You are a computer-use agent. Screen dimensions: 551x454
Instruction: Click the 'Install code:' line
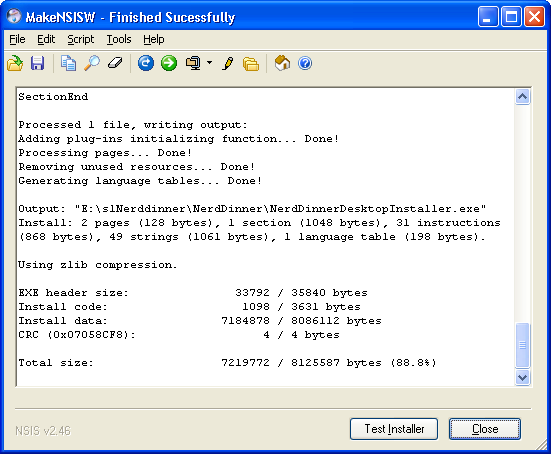[x=189, y=307]
